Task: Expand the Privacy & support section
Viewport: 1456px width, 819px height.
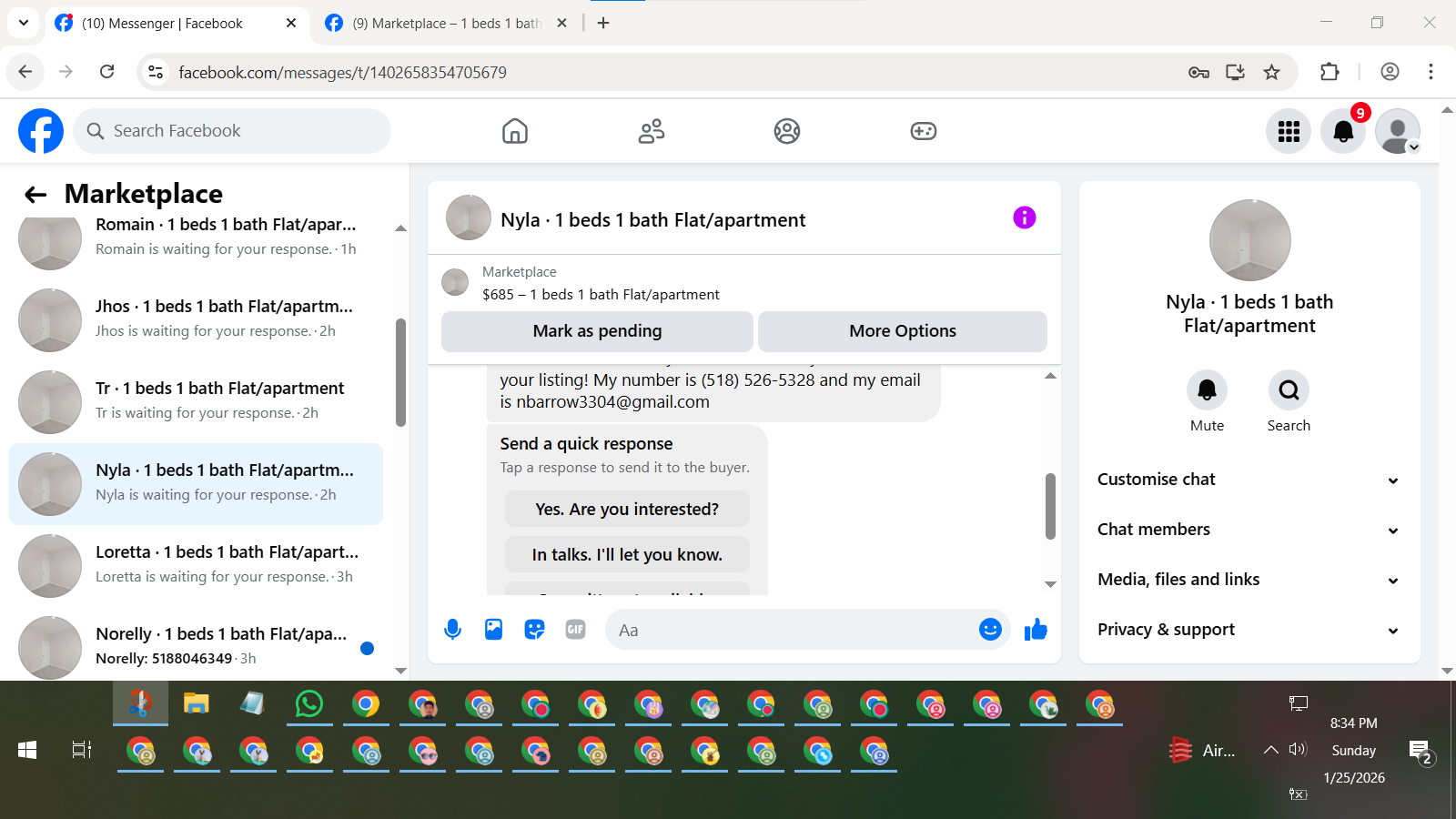Action: tap(1249, 630)
